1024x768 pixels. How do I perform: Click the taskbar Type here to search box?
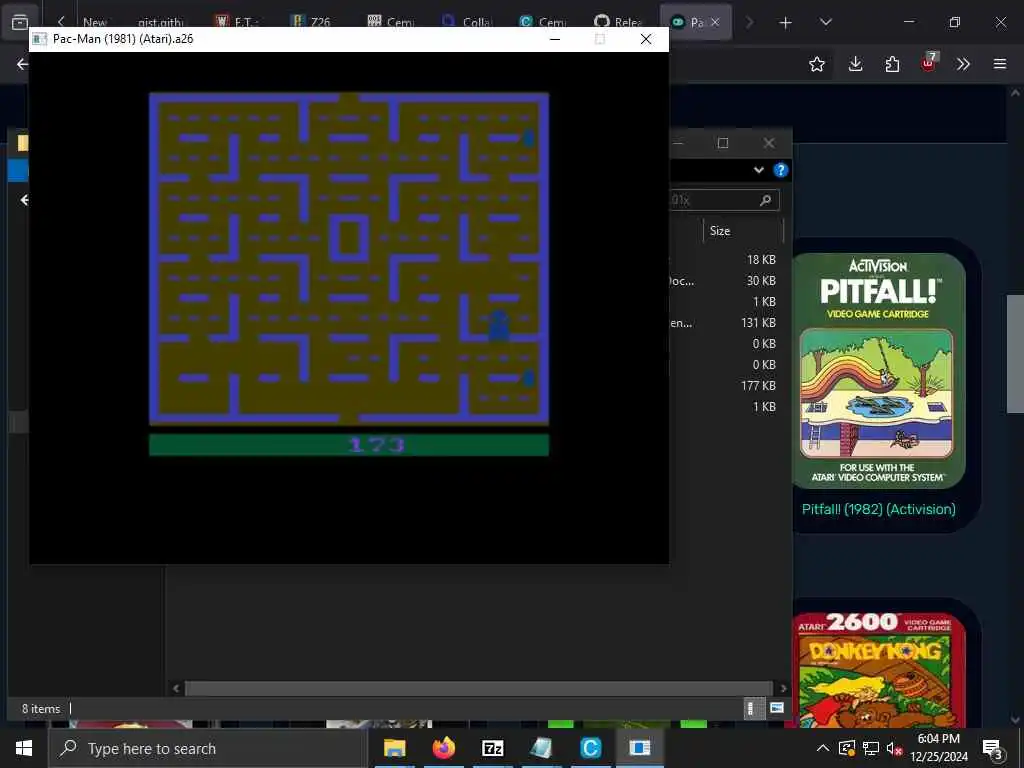click(x=208, y=748)
